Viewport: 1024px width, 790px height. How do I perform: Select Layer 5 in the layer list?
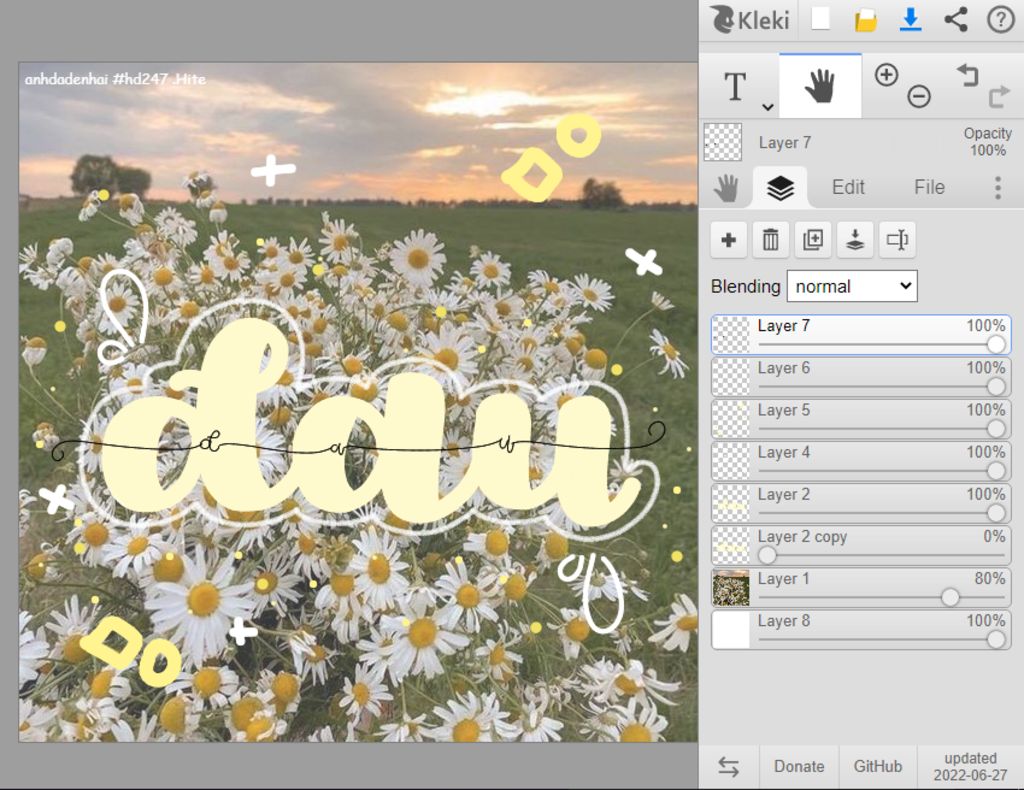(861, 419)
